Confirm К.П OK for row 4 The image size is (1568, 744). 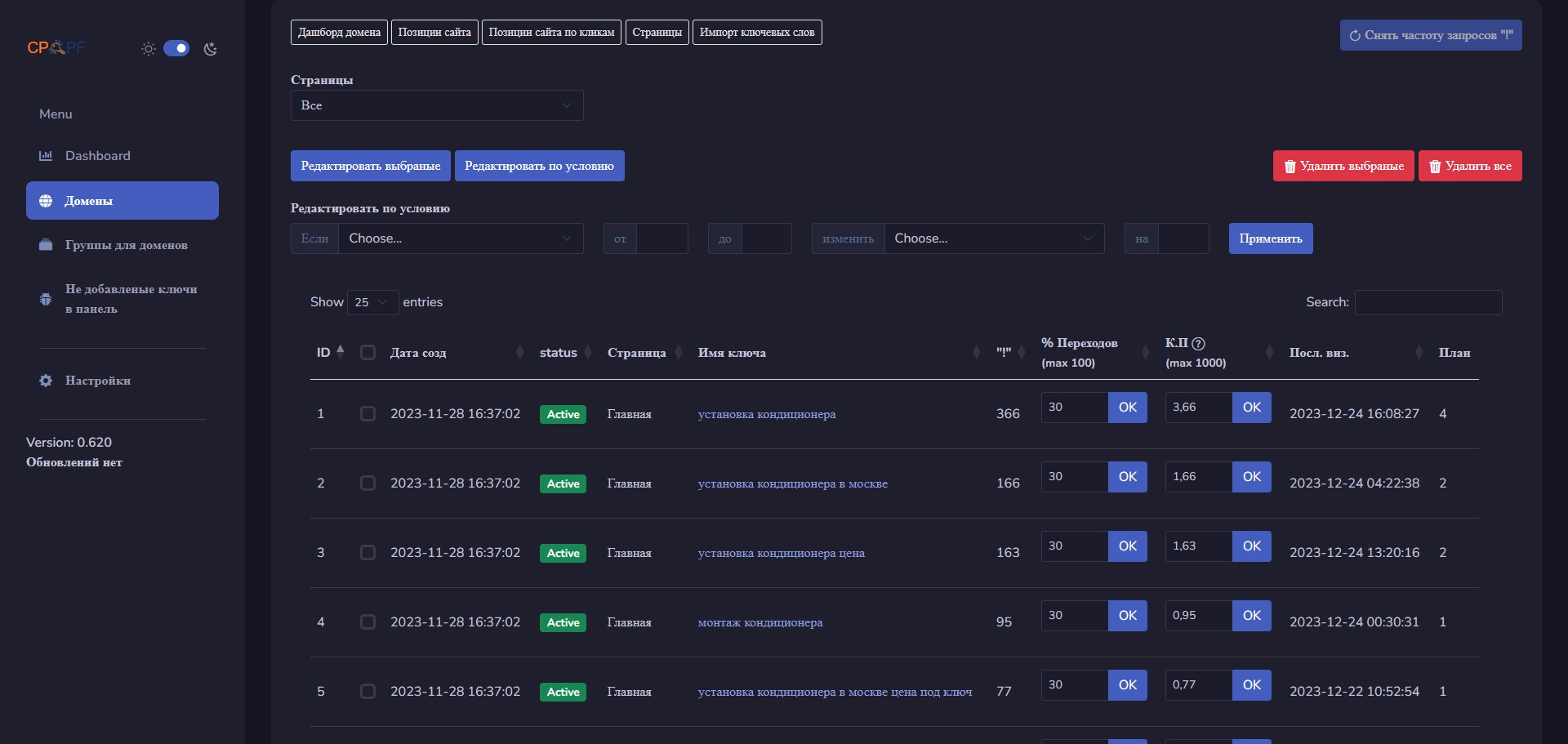click(1252, 616)
